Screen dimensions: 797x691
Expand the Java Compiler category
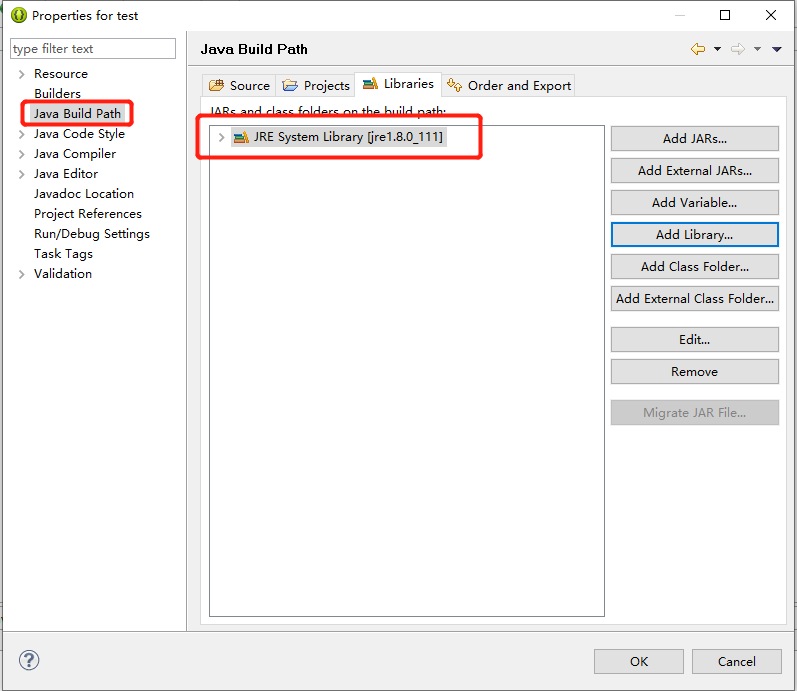coord(21,154)
